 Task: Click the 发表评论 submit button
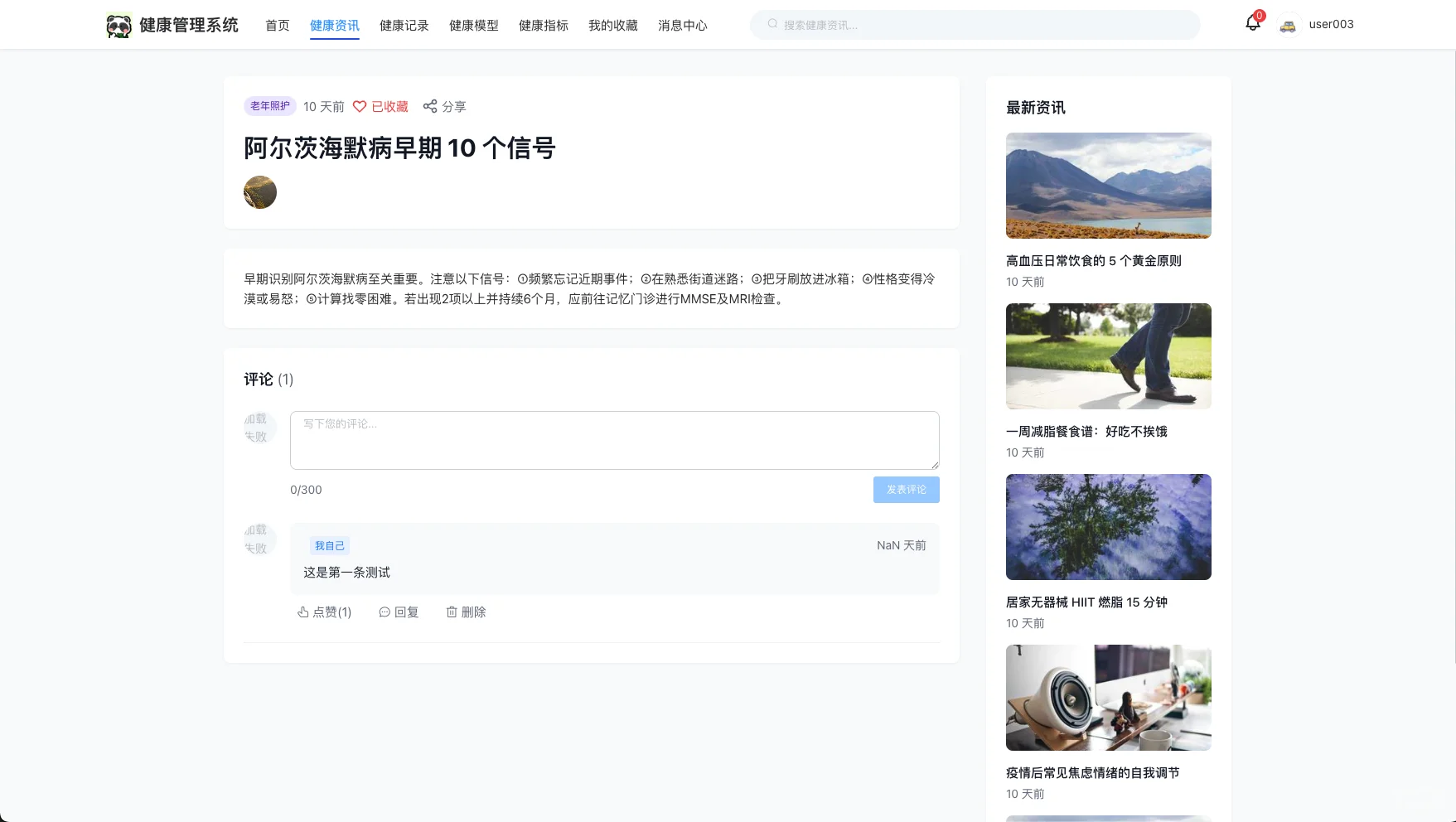906,489
